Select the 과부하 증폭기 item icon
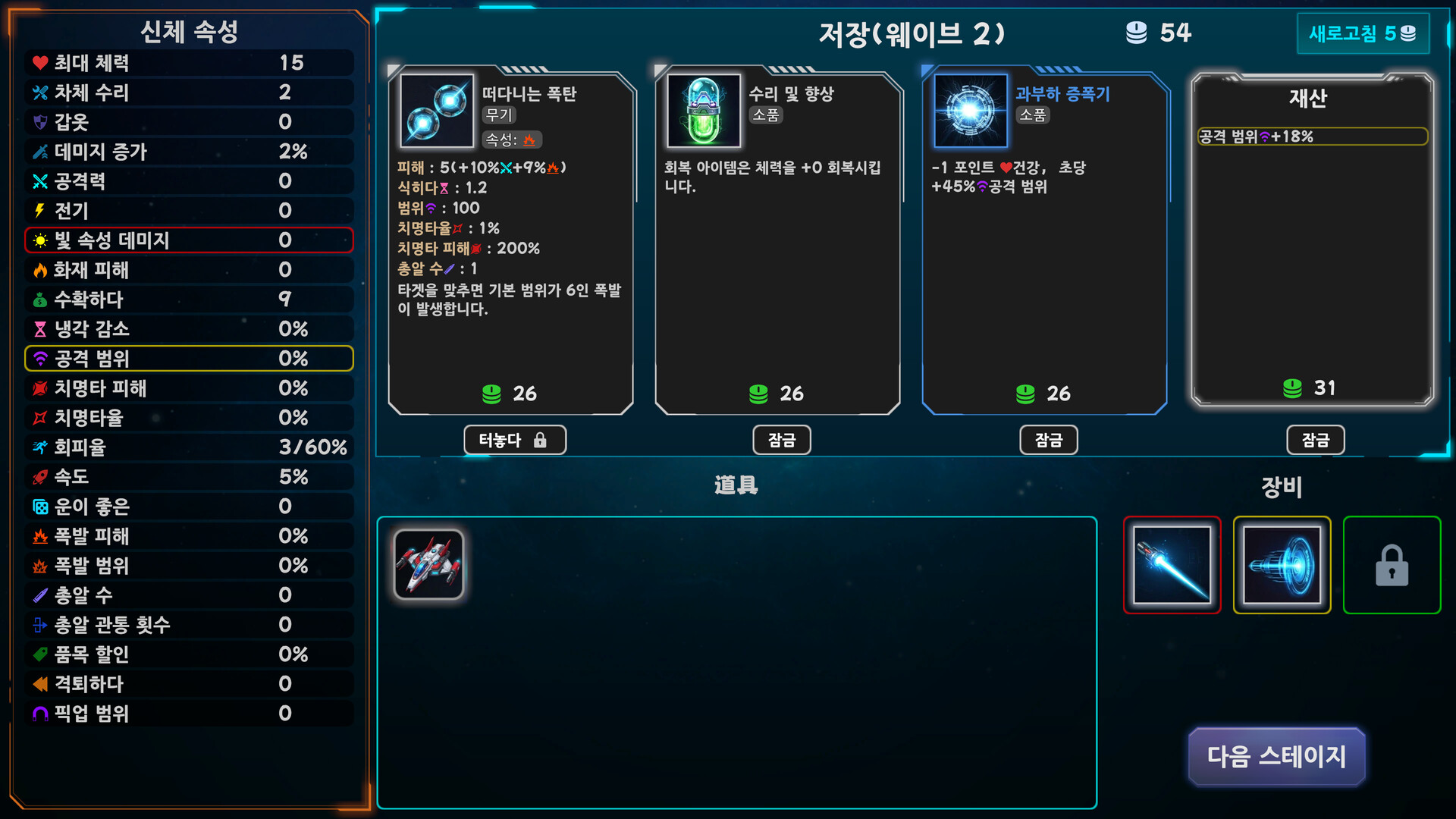The width and height of the screenshot is (1456, 819). coord(971,111)
